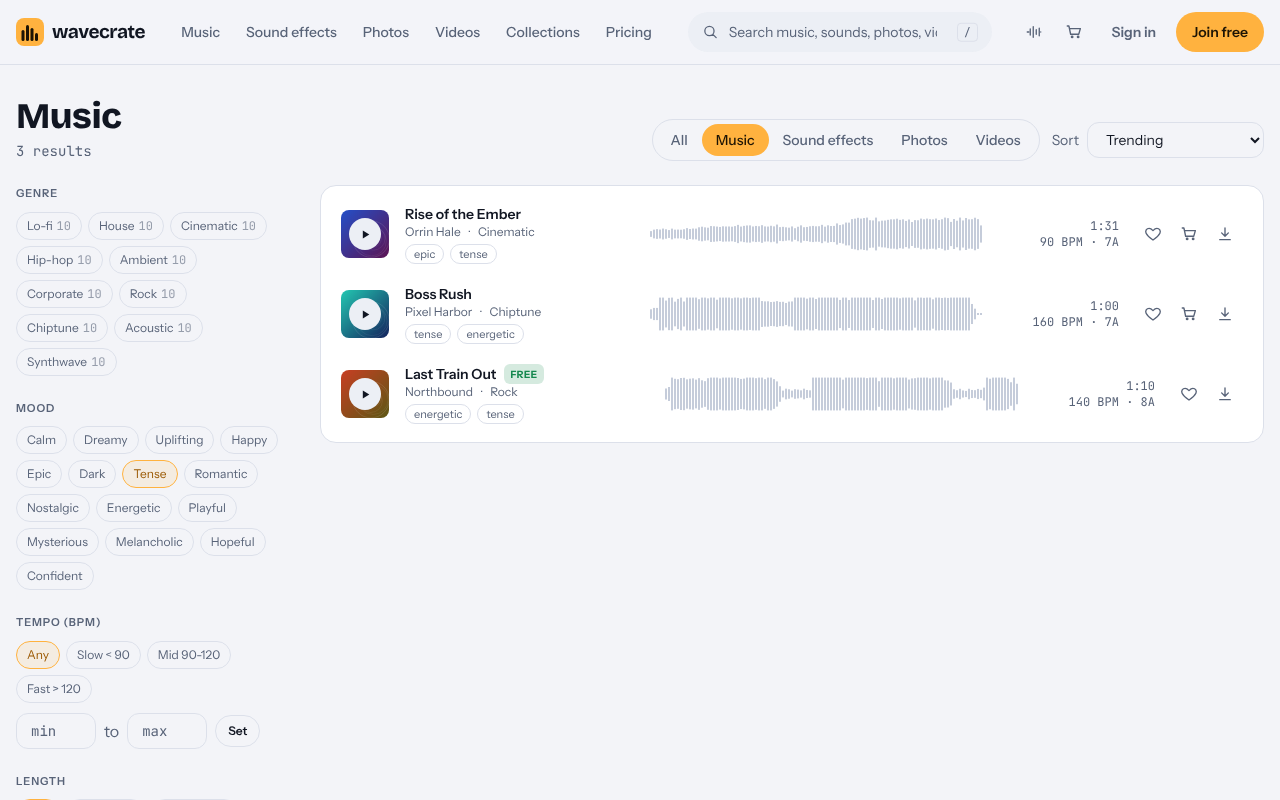This screenshot has width=1280, height=800.
Task: Enable the Epic mood filter
Action: coord(39,474)
